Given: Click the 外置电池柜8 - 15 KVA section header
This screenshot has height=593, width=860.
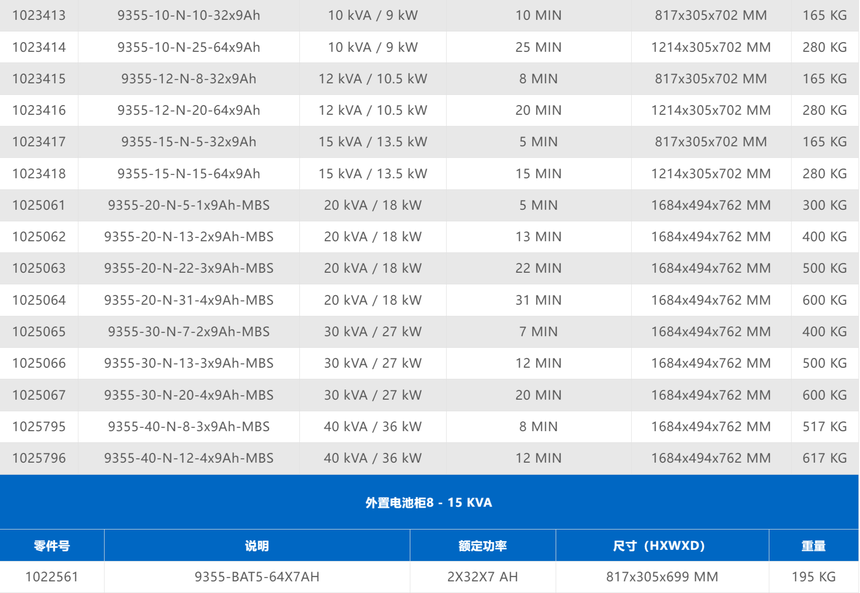Looking at the screenshot, I should [x=429, y=502].
